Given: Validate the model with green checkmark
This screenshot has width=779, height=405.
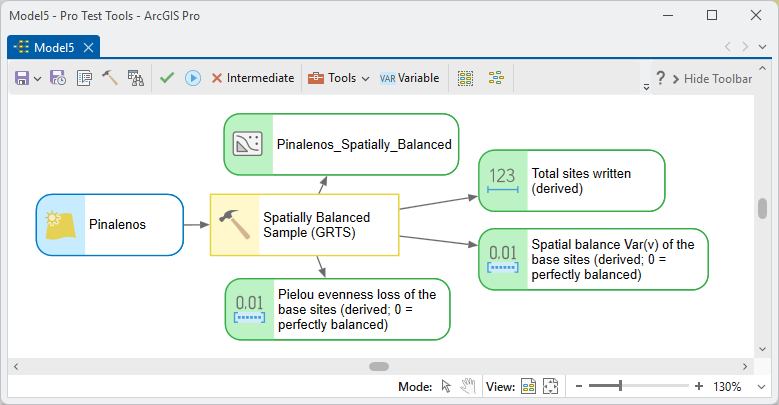Looking at the screenshot, I should [x=167, y=78].
